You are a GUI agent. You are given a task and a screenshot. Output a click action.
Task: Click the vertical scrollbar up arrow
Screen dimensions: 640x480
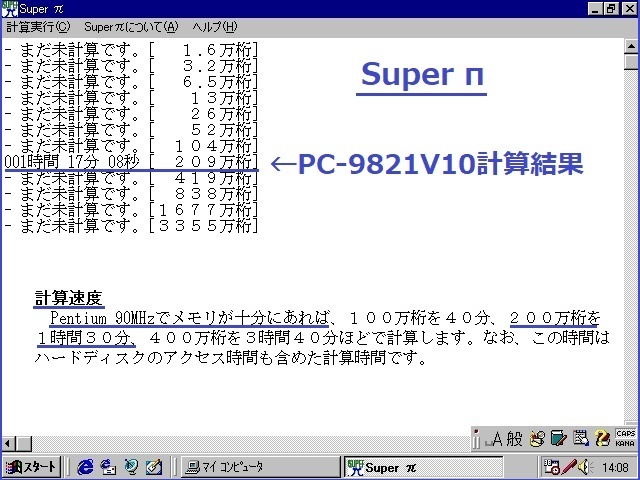[x=631, y=46]
